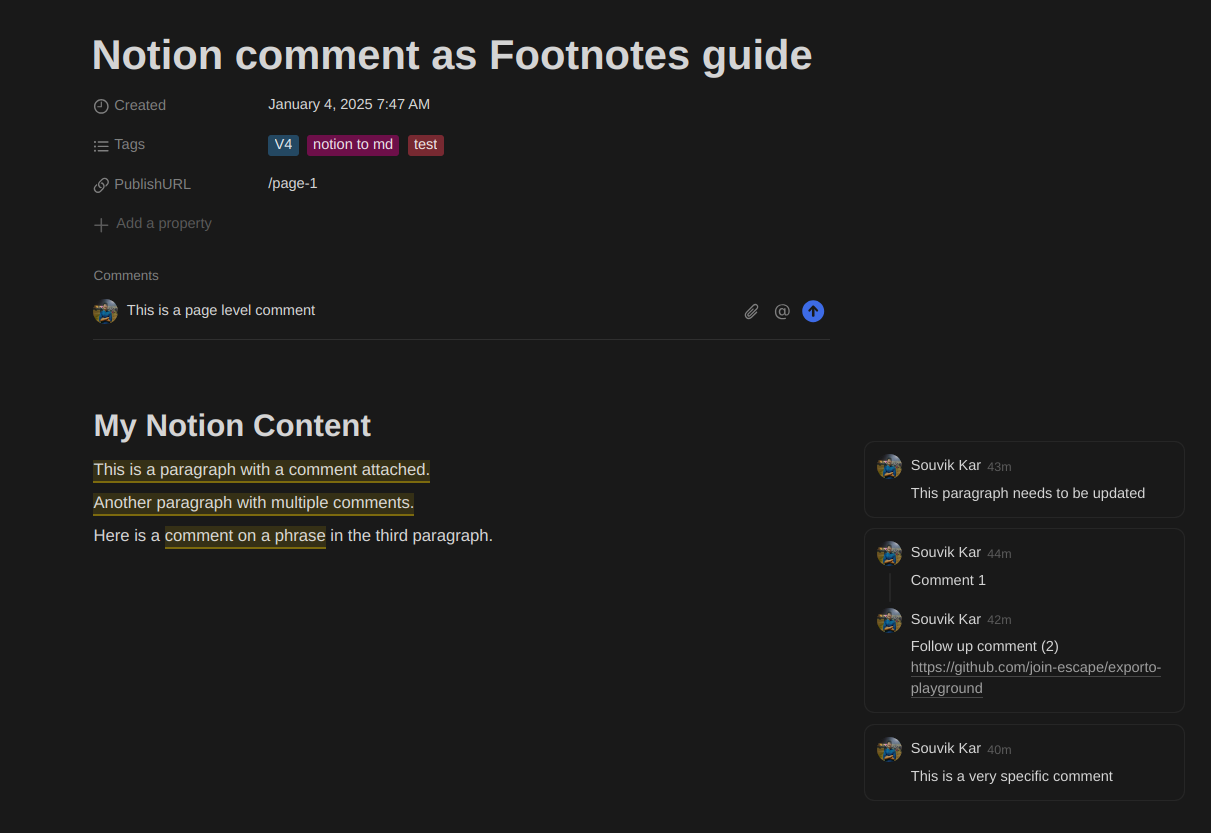The width and height of the screenshot is (1211, 833).
Task: Select the red 'test' tag
Action: tap(425, 145)
